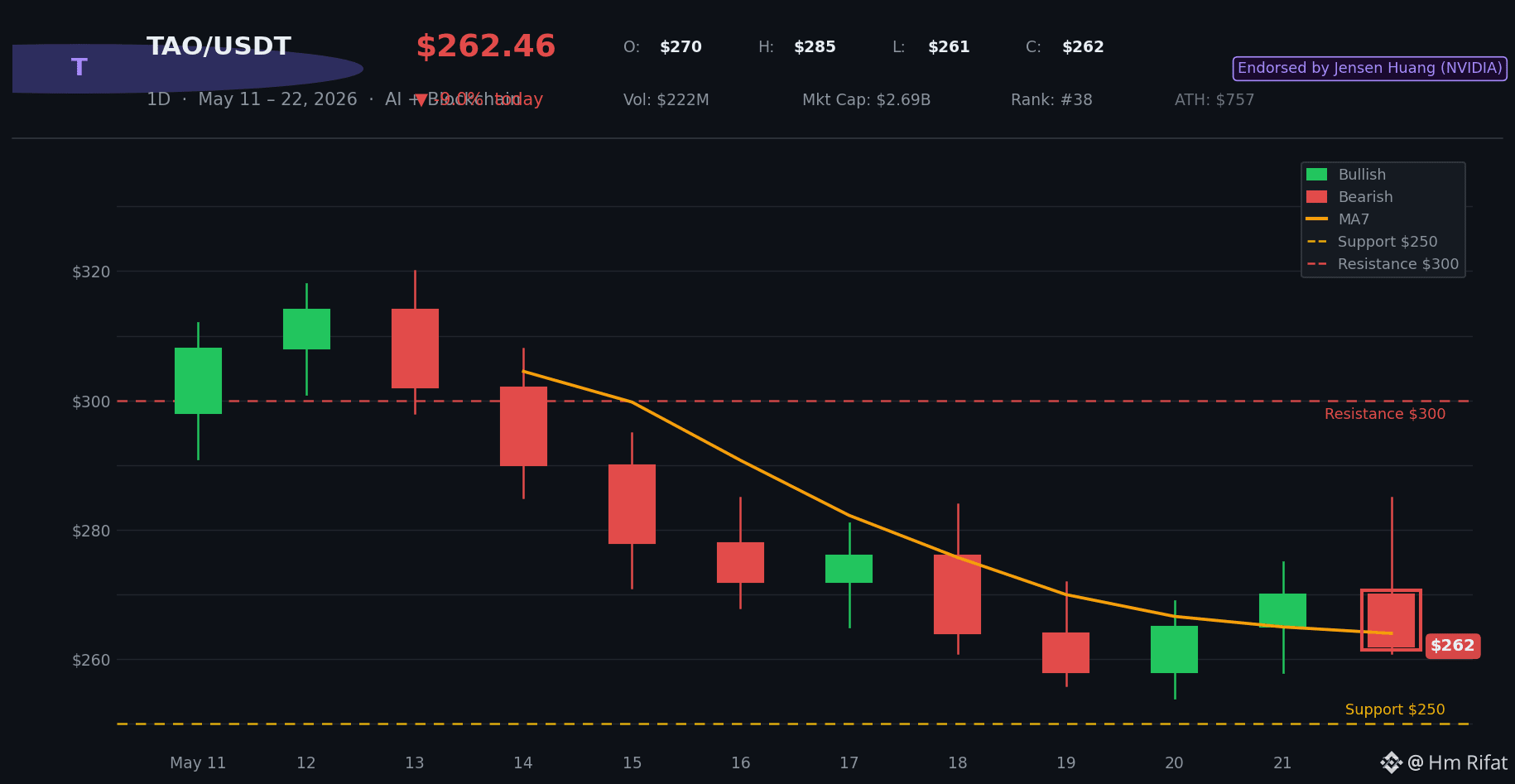Select the red May 16 candle body
The image size is (1515, 784).
740,562
